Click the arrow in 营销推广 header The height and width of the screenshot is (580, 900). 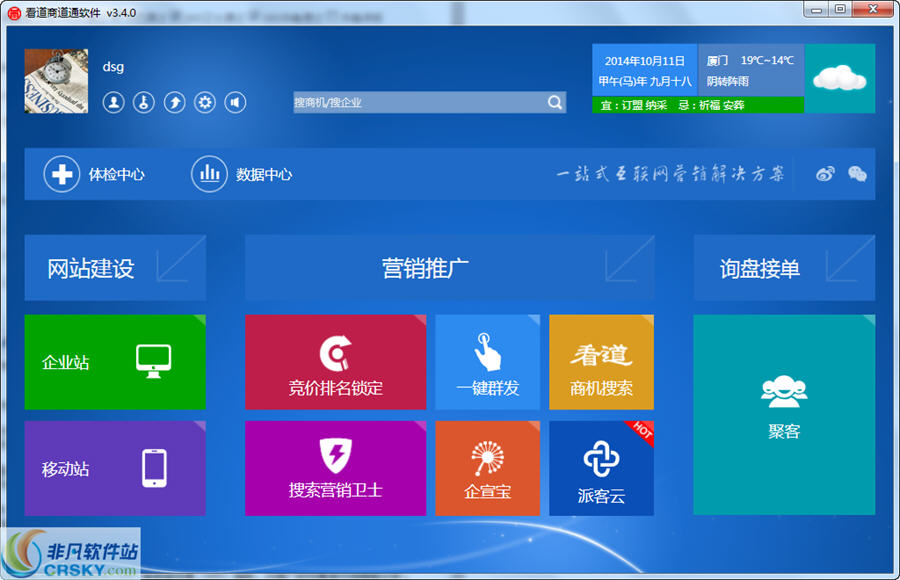[629, 260]
